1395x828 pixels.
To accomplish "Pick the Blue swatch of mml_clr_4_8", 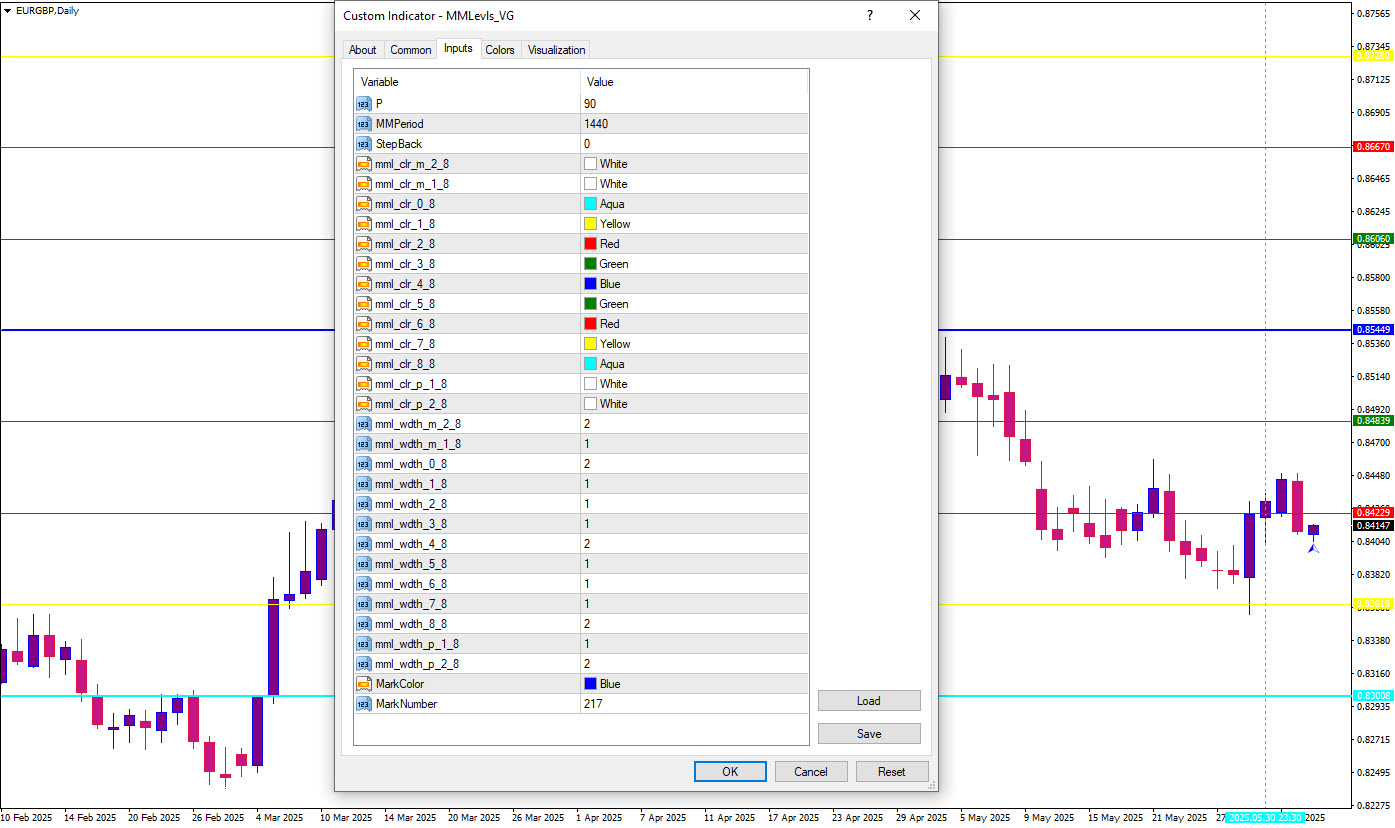I will [590, 284].
